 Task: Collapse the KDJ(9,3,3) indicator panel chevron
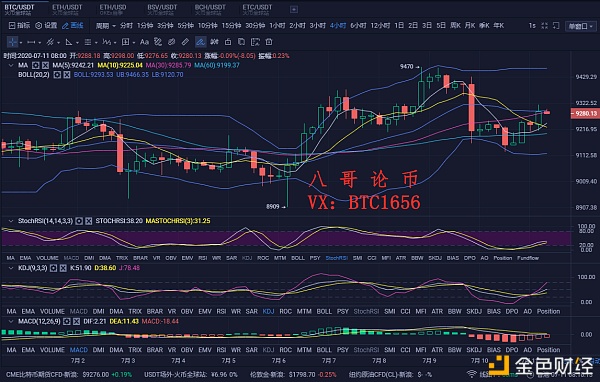(x=11, y=268)
